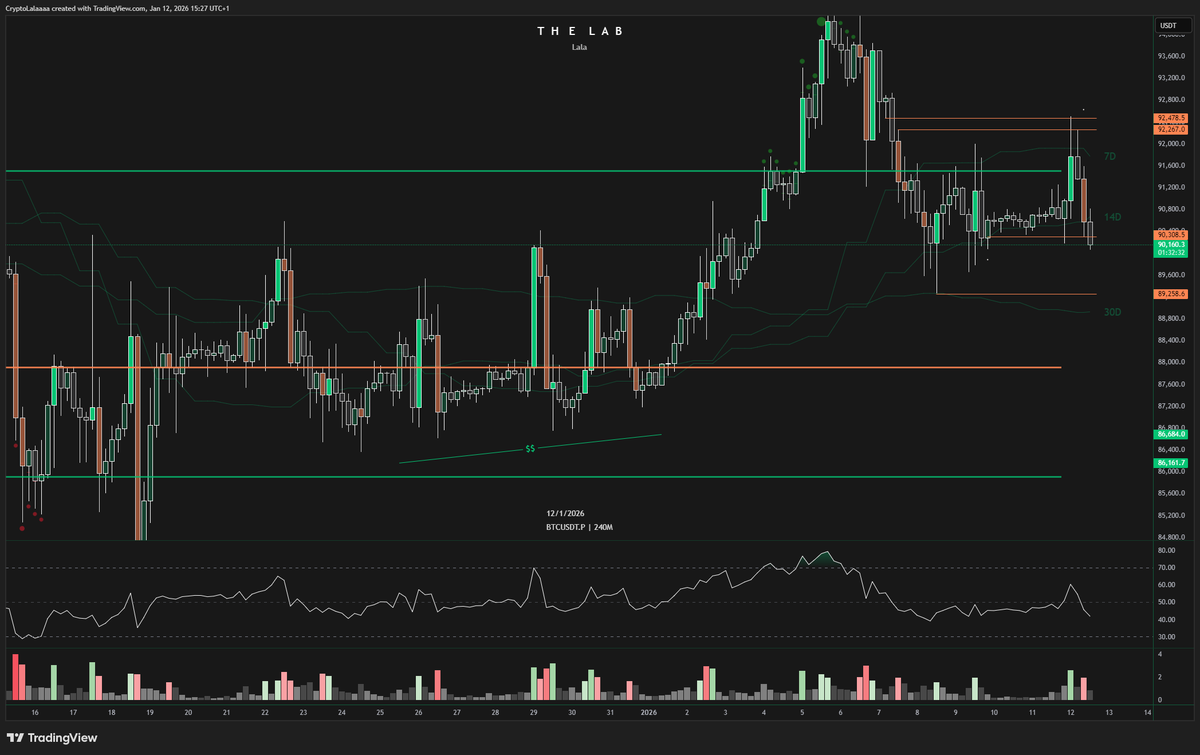The height and width of the screenshot is (755, 1200).
Task: Click the 16 date on time axis
Action: click(35, 713)
